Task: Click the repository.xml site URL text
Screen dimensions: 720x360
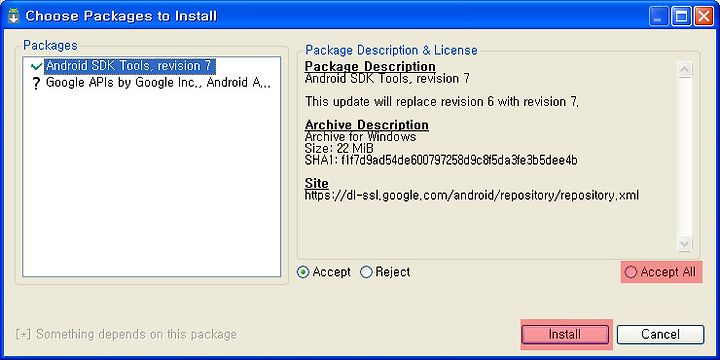Action: tap(472, 196)
